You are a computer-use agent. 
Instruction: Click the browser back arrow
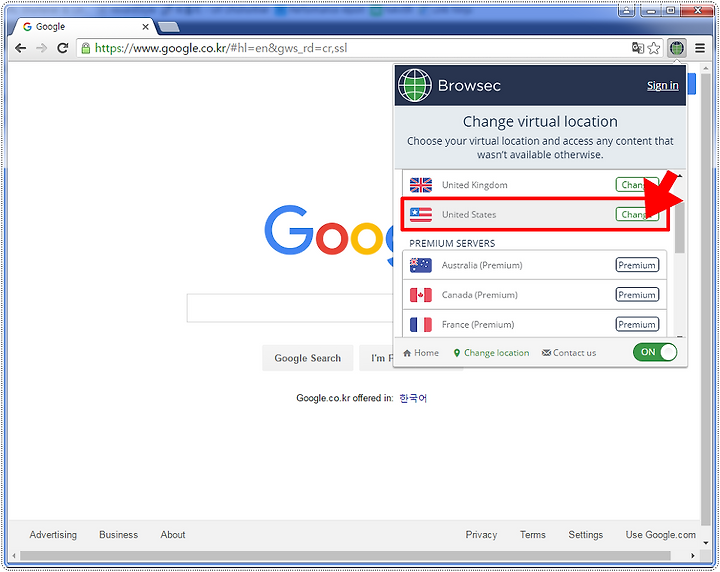(x=20, y=48)
